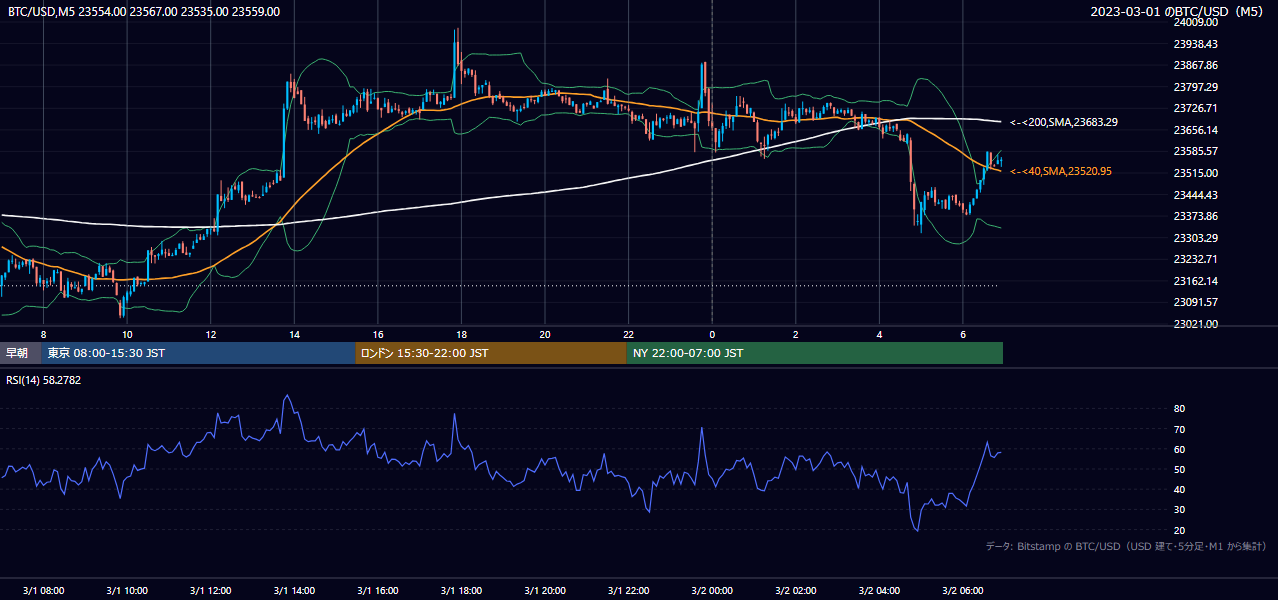Click the price axis value 23726.71
Image resolution: width=1278 pixels, height=600 pixels.
(1195, 108)
